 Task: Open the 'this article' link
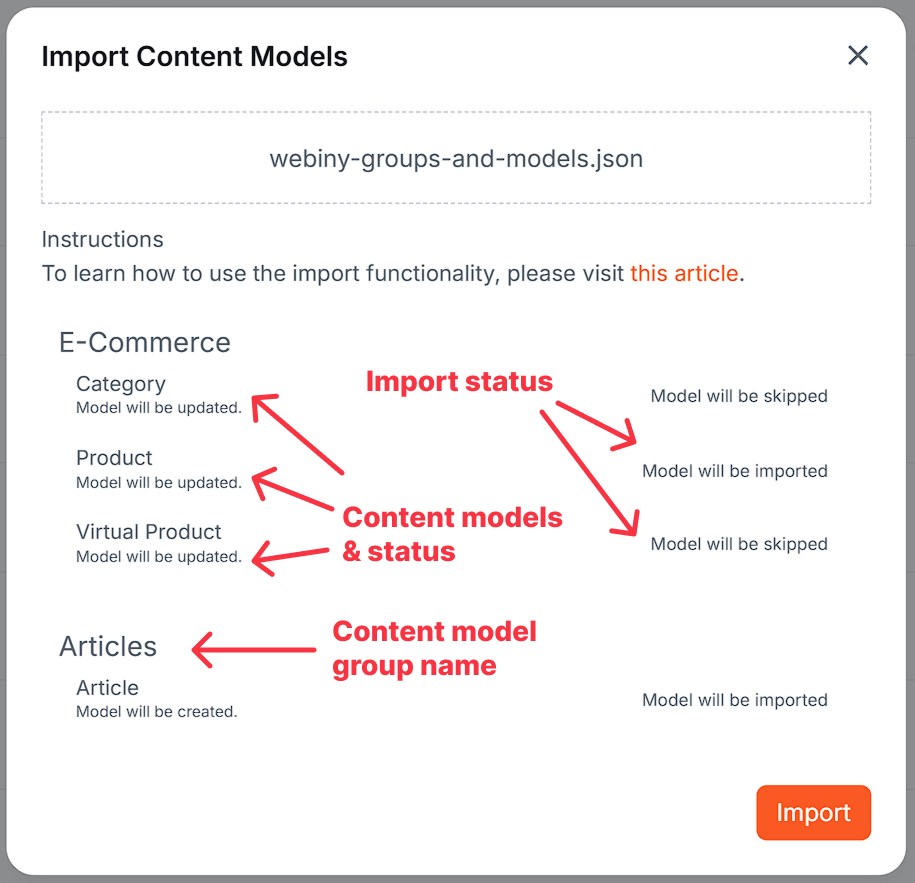coord(684,273)
